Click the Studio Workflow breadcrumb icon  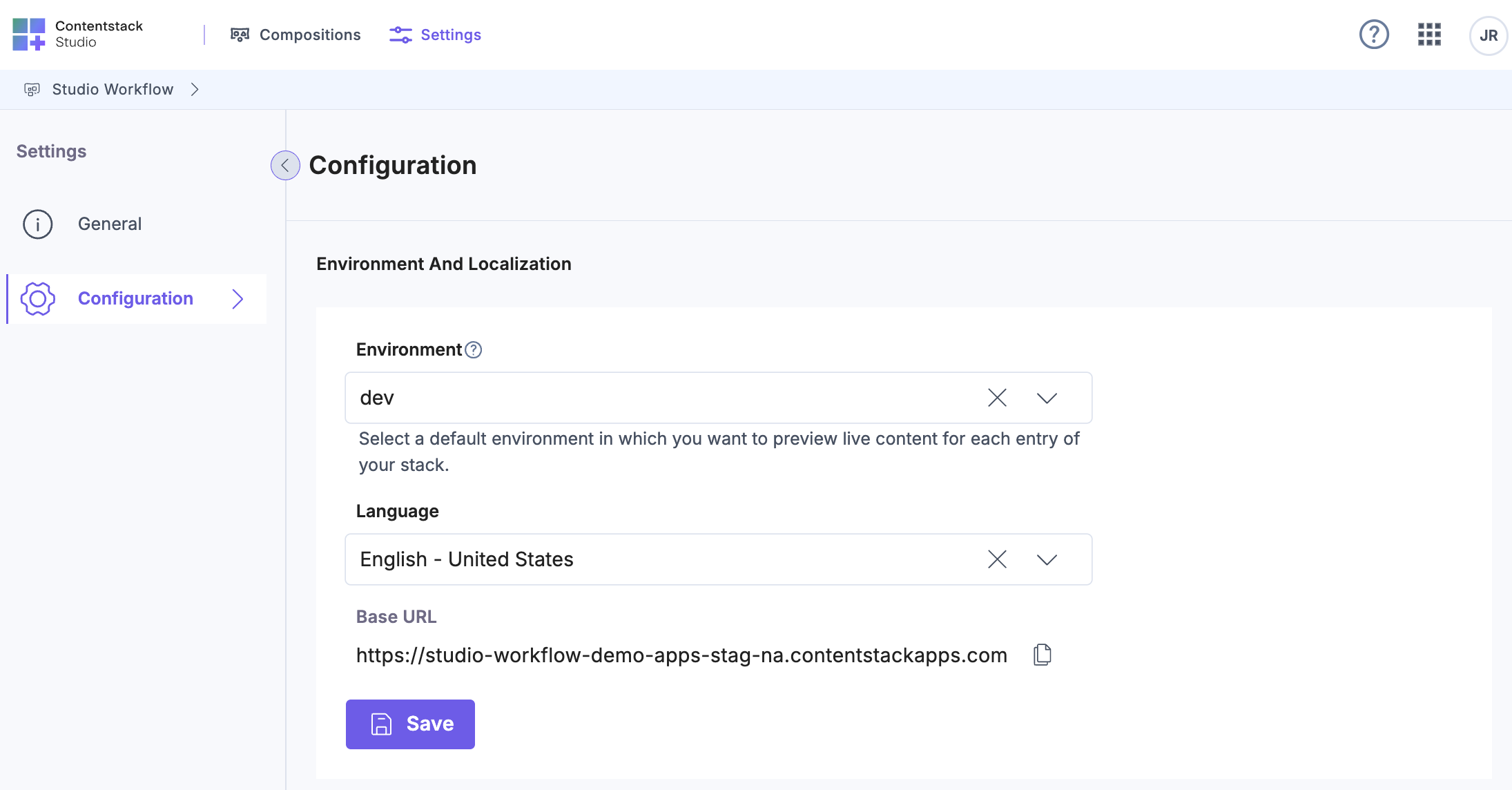32,89
